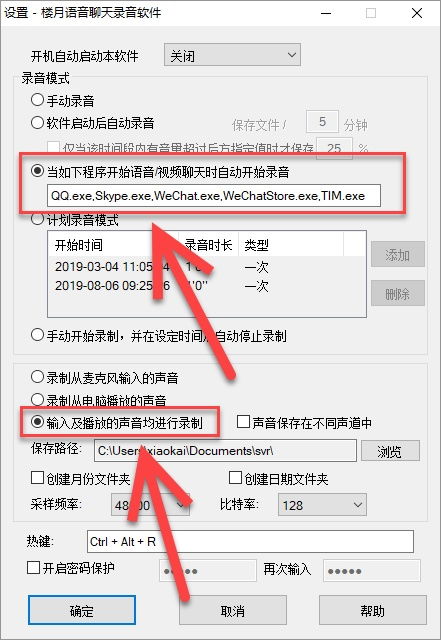Viewport: 441px width, 640px height.
Task: Open the 开机自动启动本软件 dropdown
Action: pos(232,55)
